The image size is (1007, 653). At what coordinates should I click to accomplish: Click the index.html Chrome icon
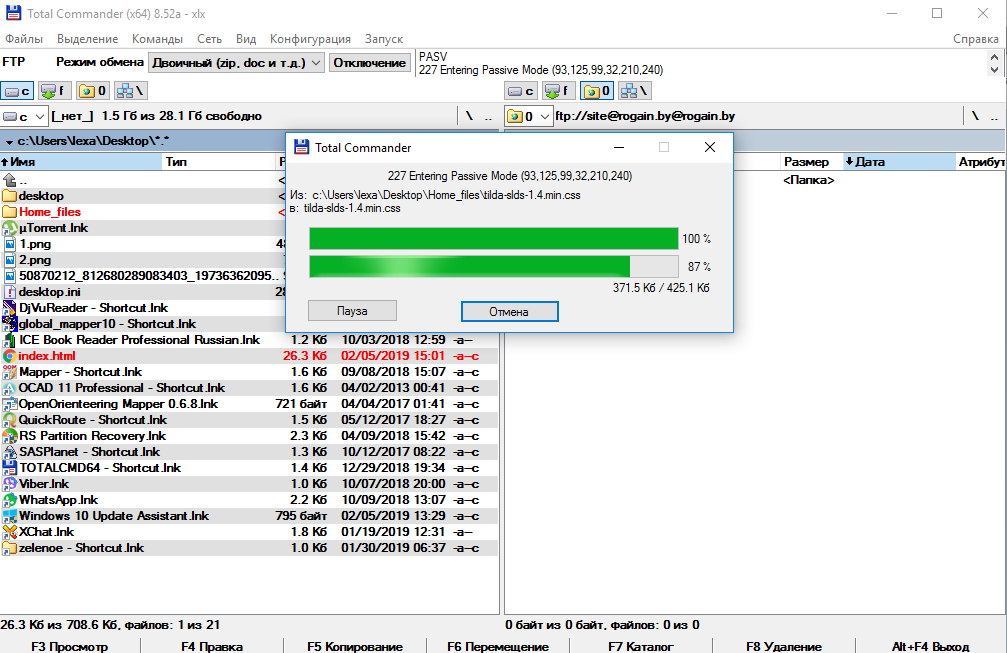pos(10,356)
